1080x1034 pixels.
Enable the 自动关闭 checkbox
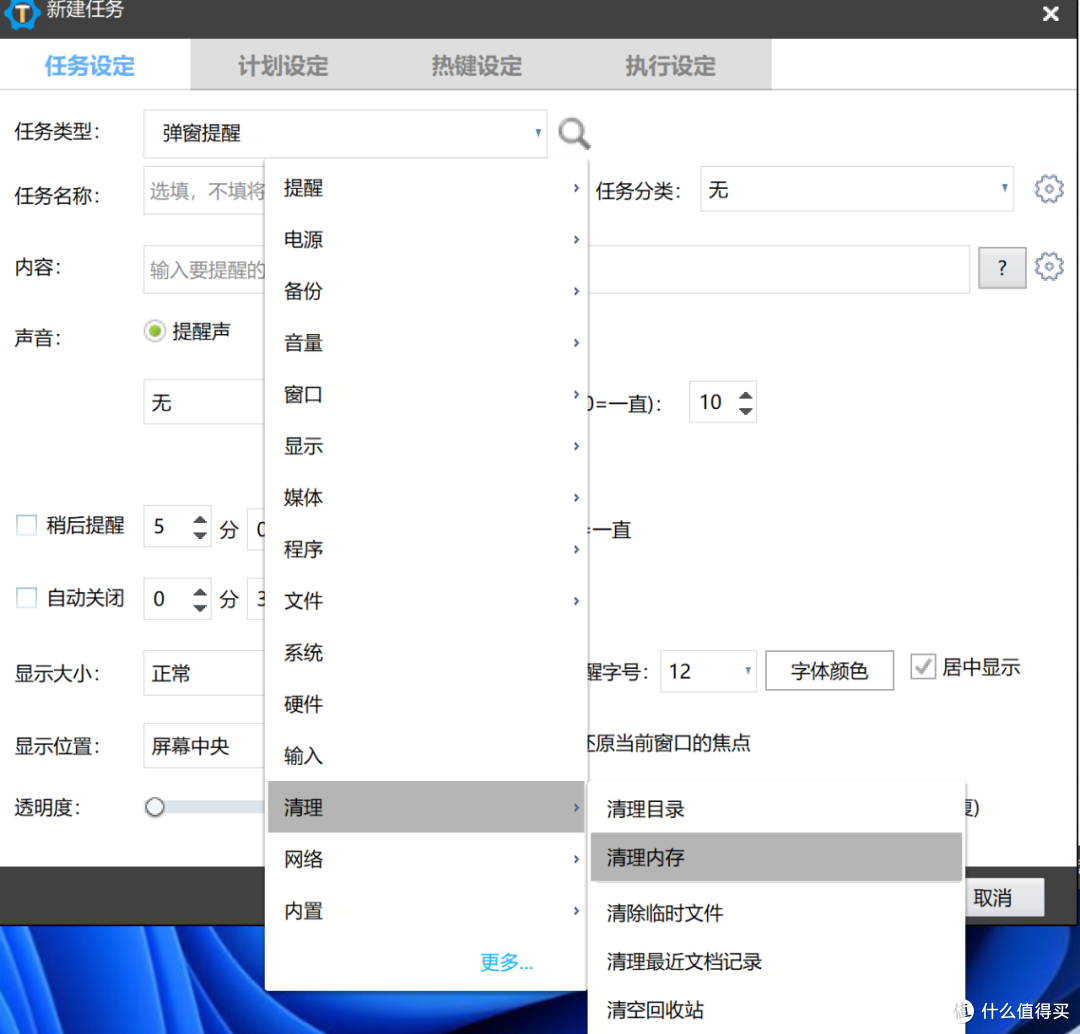tap(26, 597)
